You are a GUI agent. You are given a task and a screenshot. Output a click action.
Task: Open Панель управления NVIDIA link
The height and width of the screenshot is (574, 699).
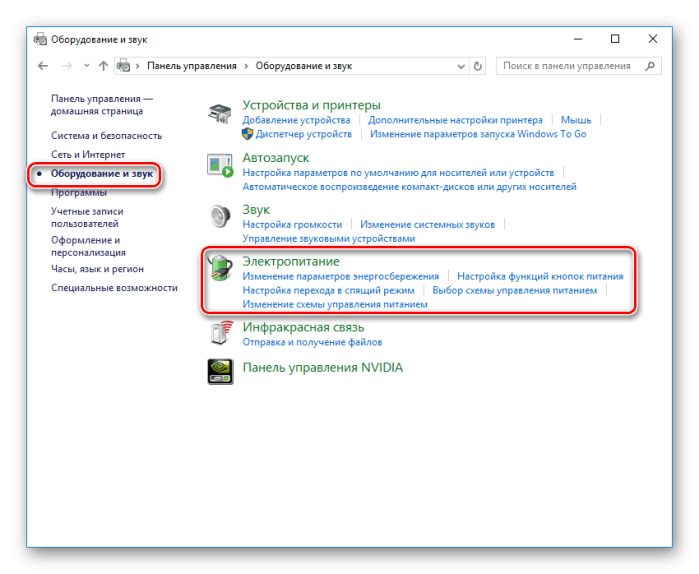[322, 368]
